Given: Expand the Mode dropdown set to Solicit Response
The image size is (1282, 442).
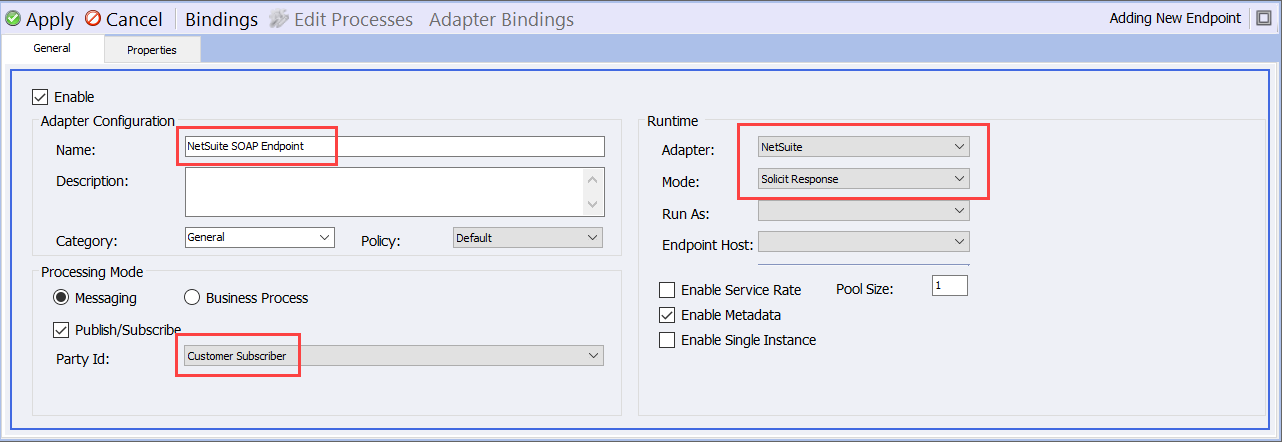Looking at the screenshot, I should [x=864, y=179].
